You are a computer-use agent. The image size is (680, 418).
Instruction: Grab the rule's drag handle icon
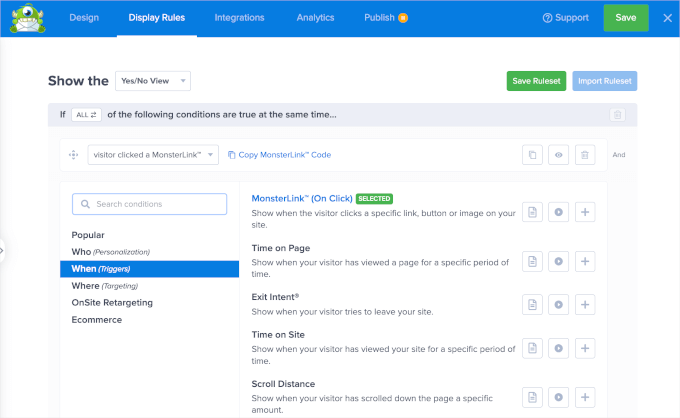click(x=73, y=155)
